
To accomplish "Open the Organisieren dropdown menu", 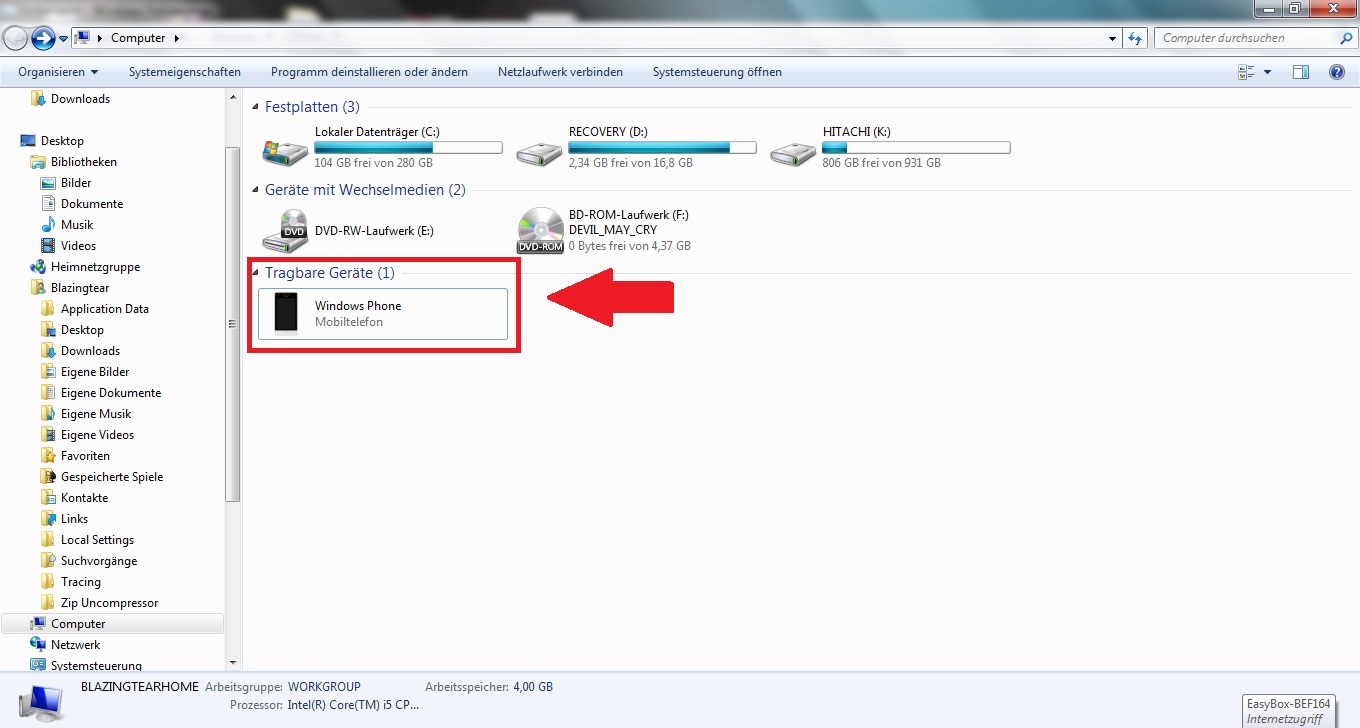I will 58,72.
